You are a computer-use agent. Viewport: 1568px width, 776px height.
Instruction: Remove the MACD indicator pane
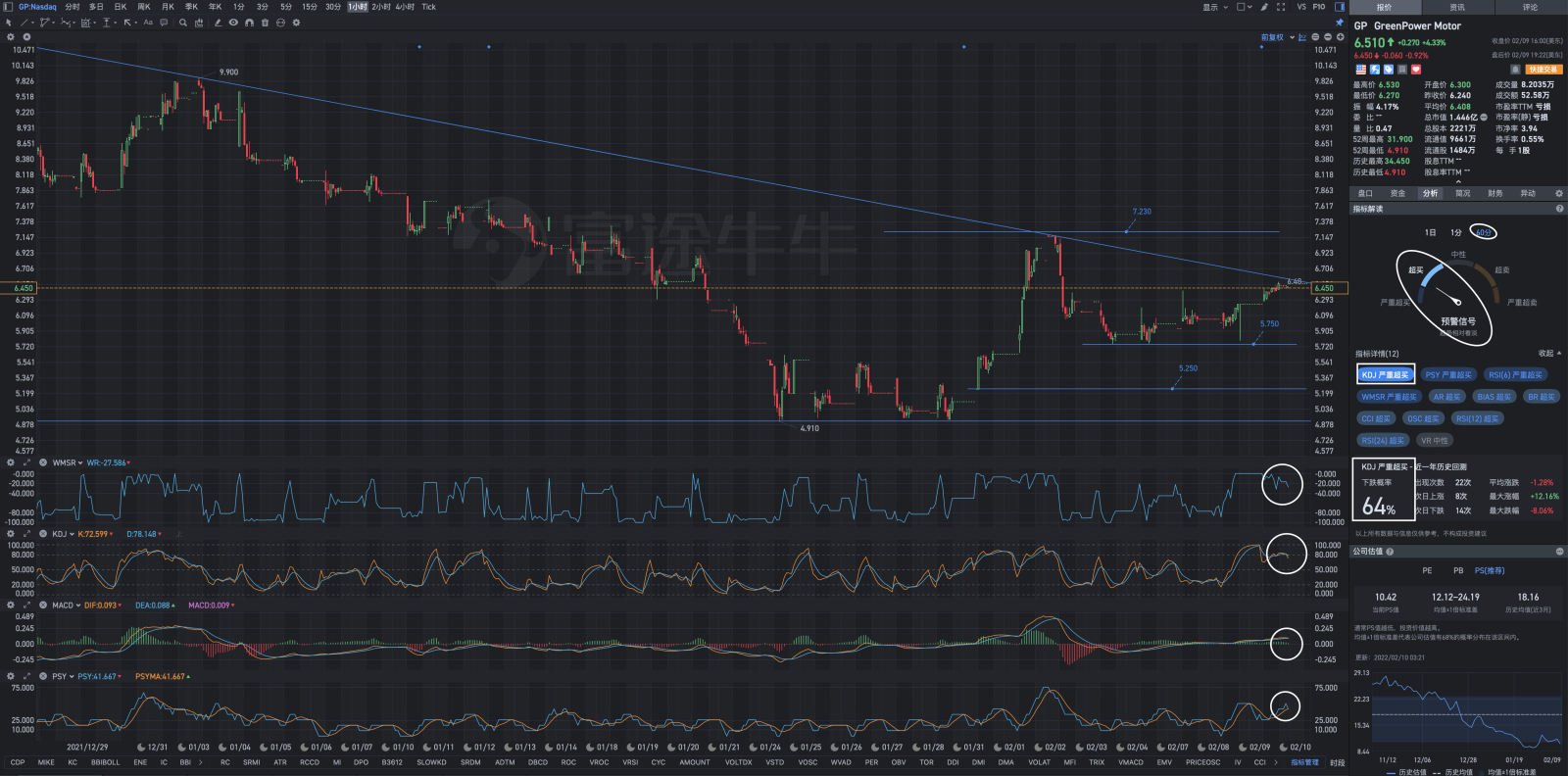pos(43,606)
